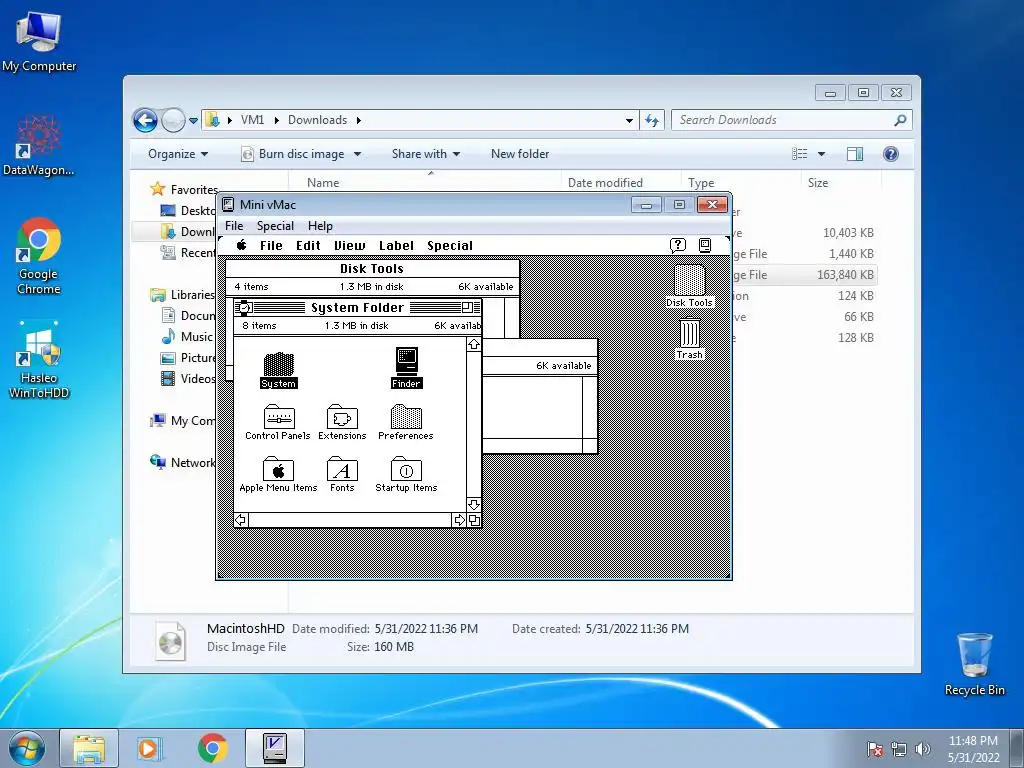Select Music library in navigation pane
Screen dimensions: 1024x768
[x=196, y=337]
